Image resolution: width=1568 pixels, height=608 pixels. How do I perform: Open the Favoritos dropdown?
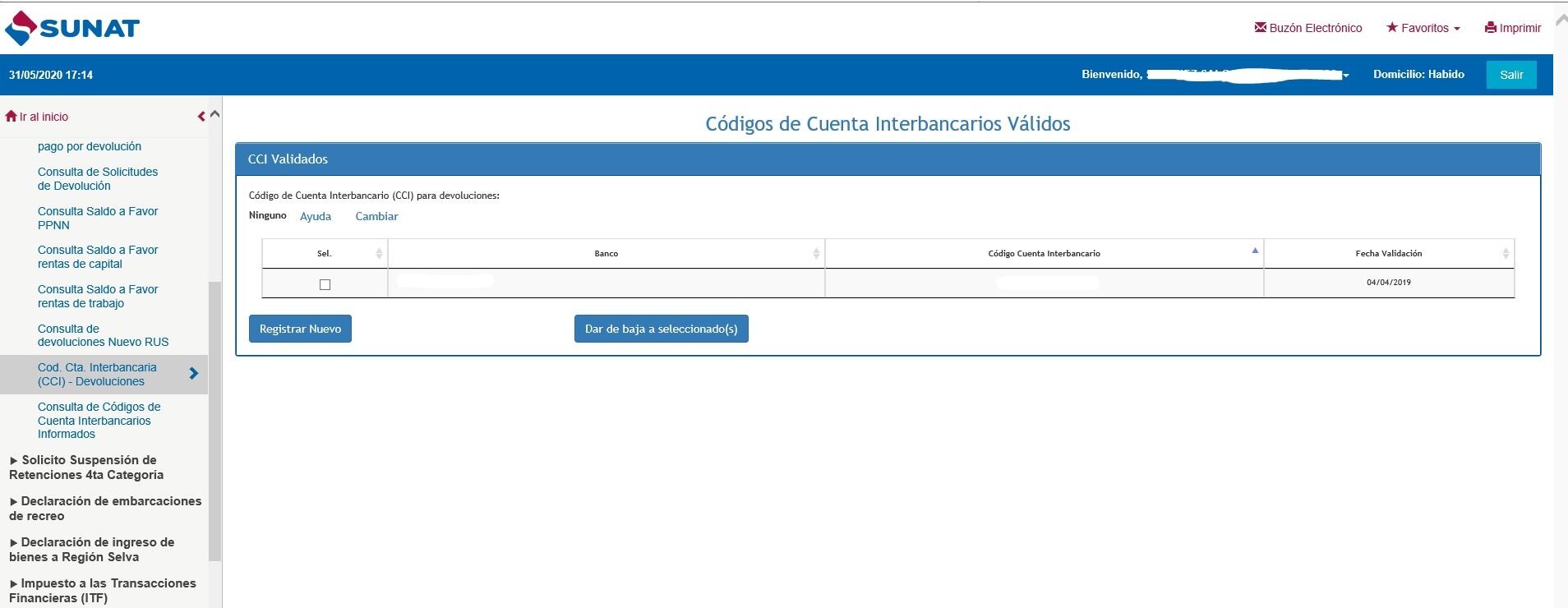click(1423, 28)
